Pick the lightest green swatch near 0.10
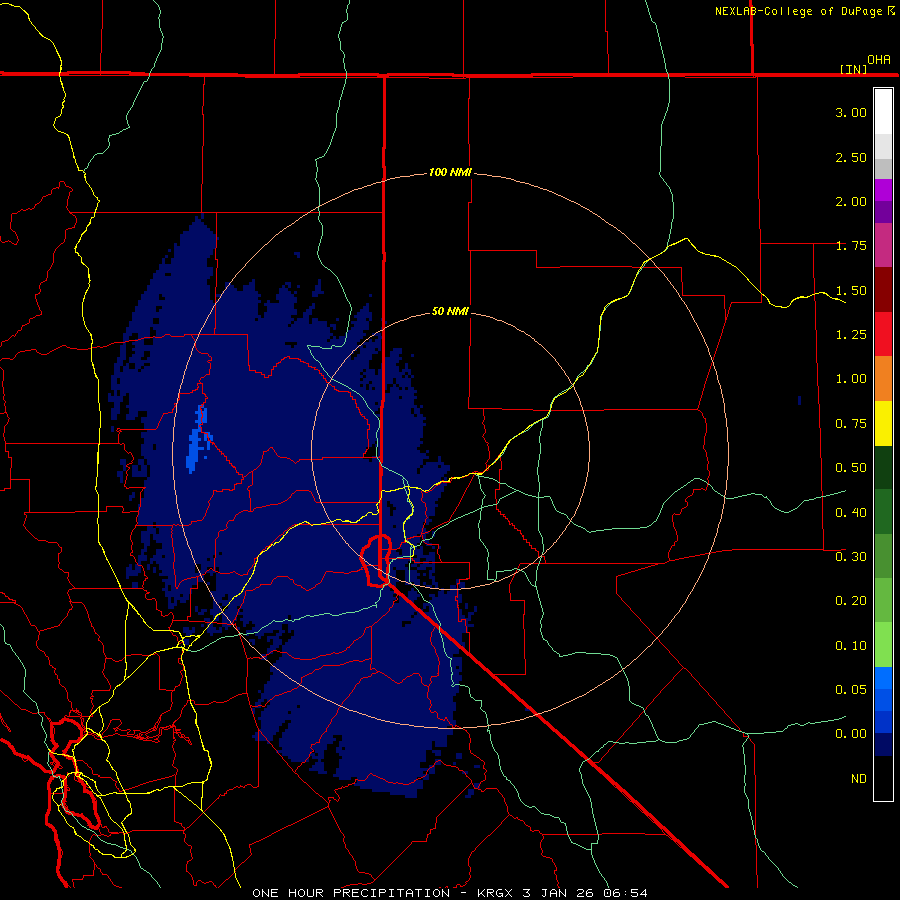This screenshot has width=900, height=900. tap(883, 645)
